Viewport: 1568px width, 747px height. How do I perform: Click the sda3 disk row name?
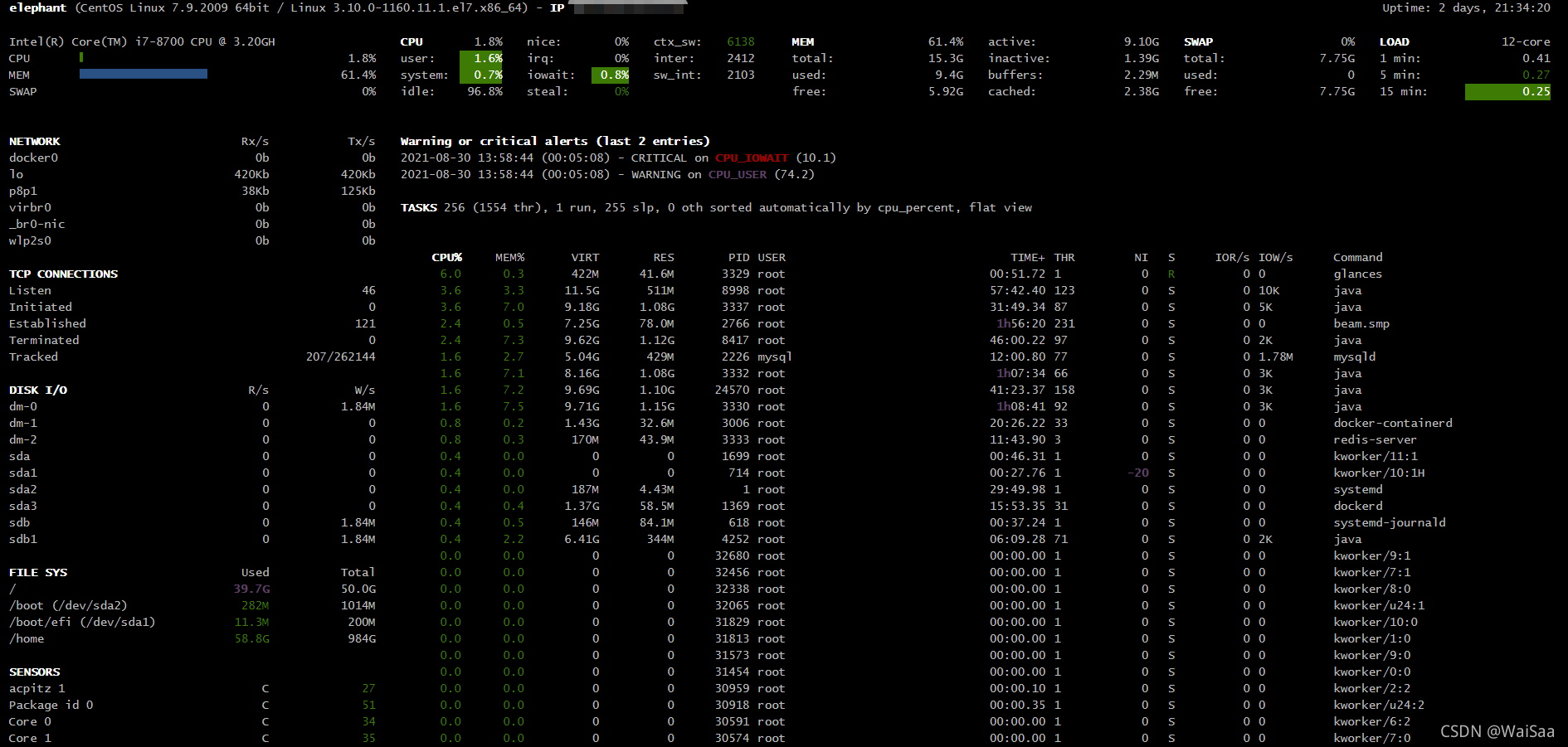(23, 506)
